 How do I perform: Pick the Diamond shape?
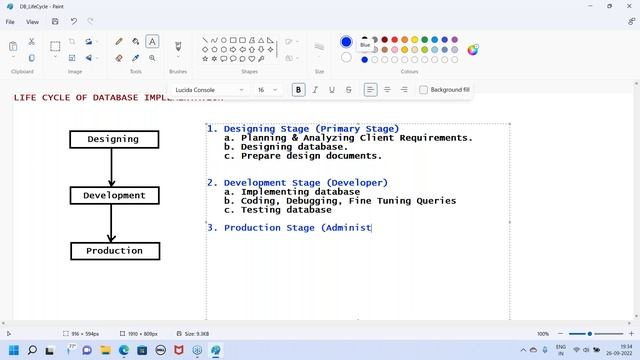coord(205,49)
